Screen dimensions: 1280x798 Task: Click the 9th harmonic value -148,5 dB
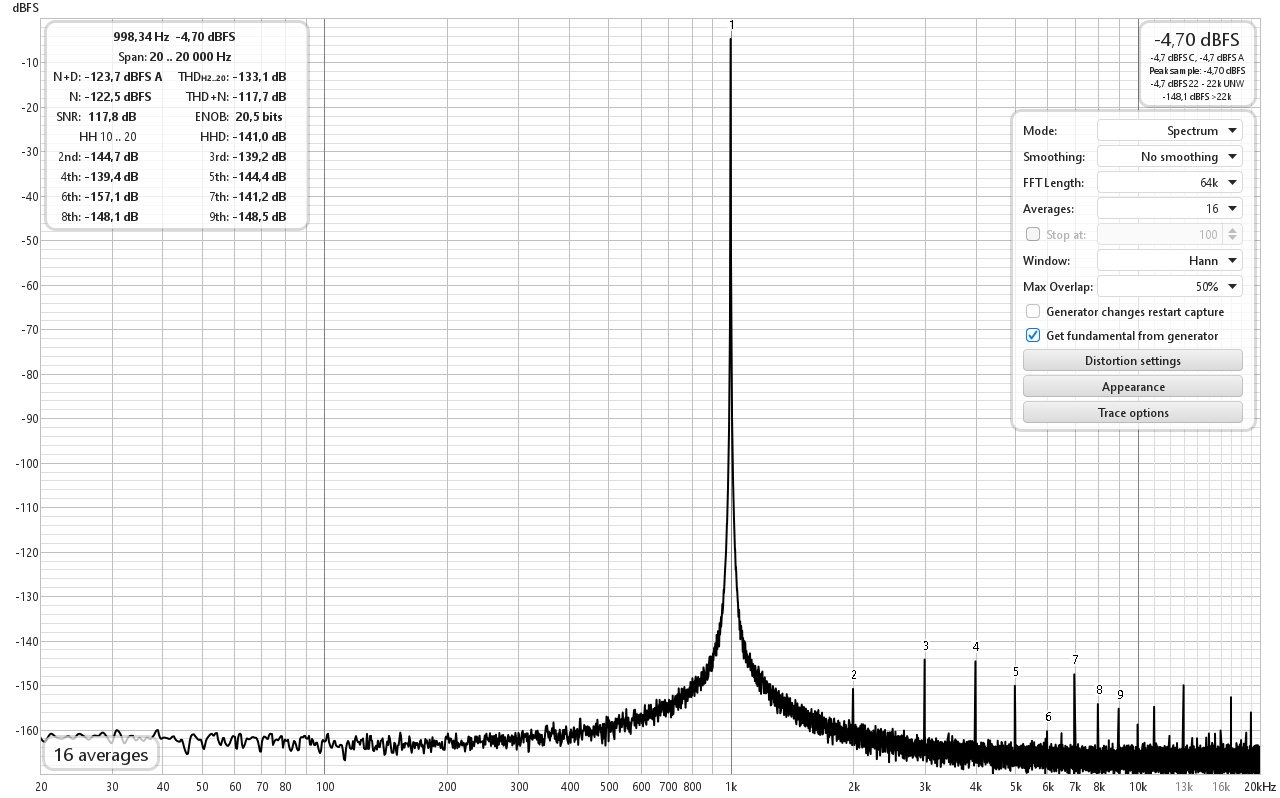pos(260,217)
